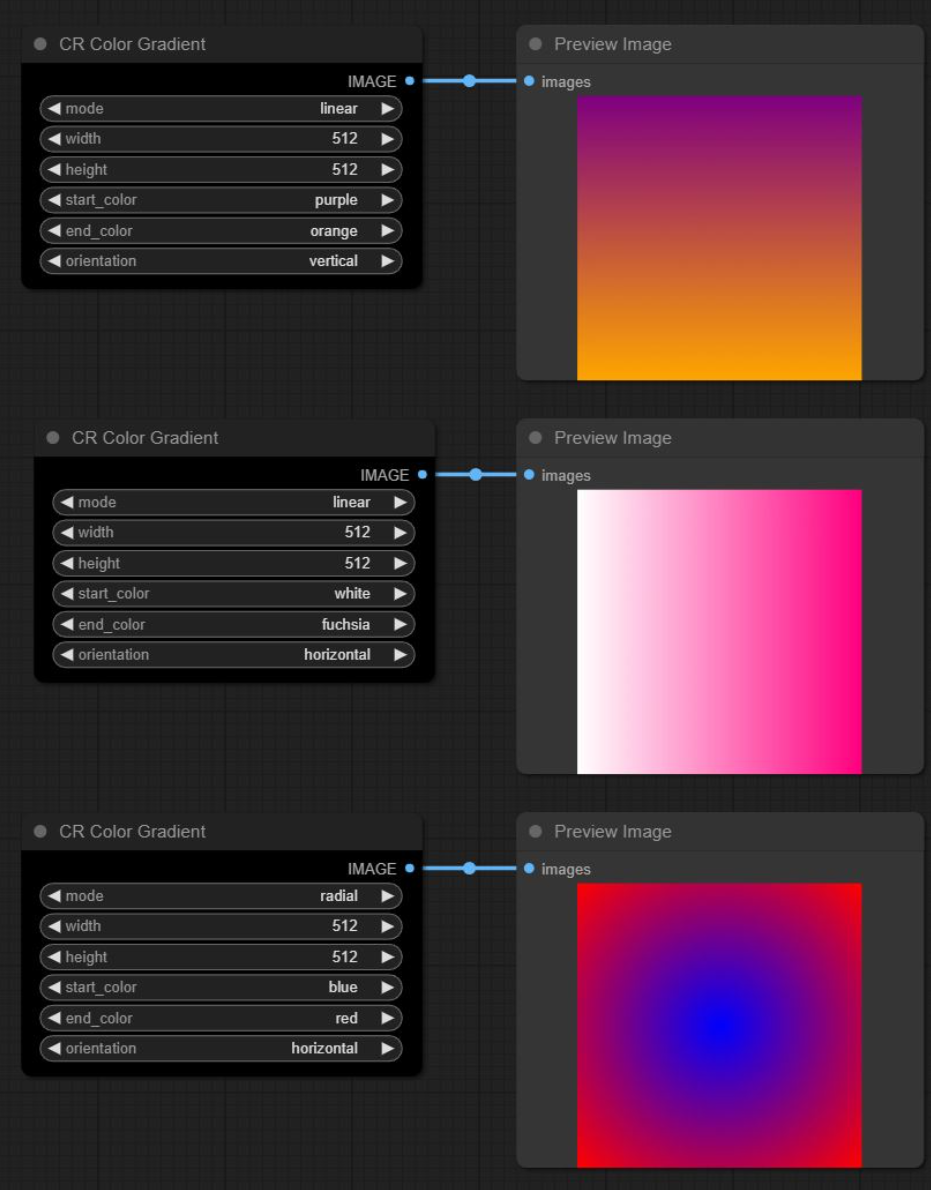Viewport: 931px width, 1190px height.
Task: Click the height 512 field in the radial node
Action: click(221, 957)
